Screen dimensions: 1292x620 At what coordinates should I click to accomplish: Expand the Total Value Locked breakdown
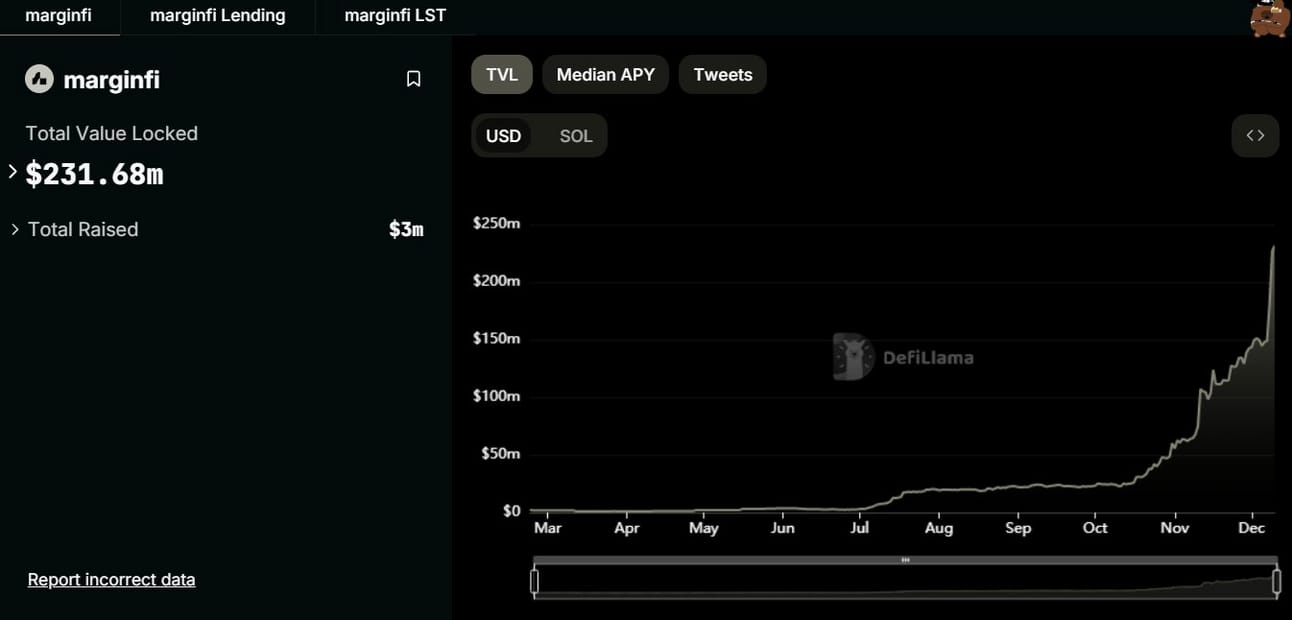[x=13, y=172]
